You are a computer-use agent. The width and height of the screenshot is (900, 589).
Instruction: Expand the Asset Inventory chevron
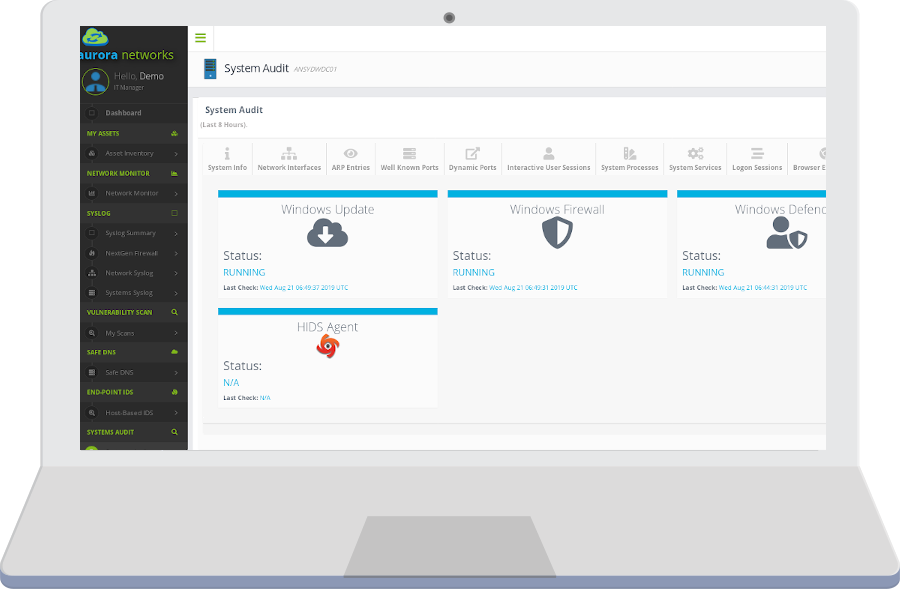176,154
